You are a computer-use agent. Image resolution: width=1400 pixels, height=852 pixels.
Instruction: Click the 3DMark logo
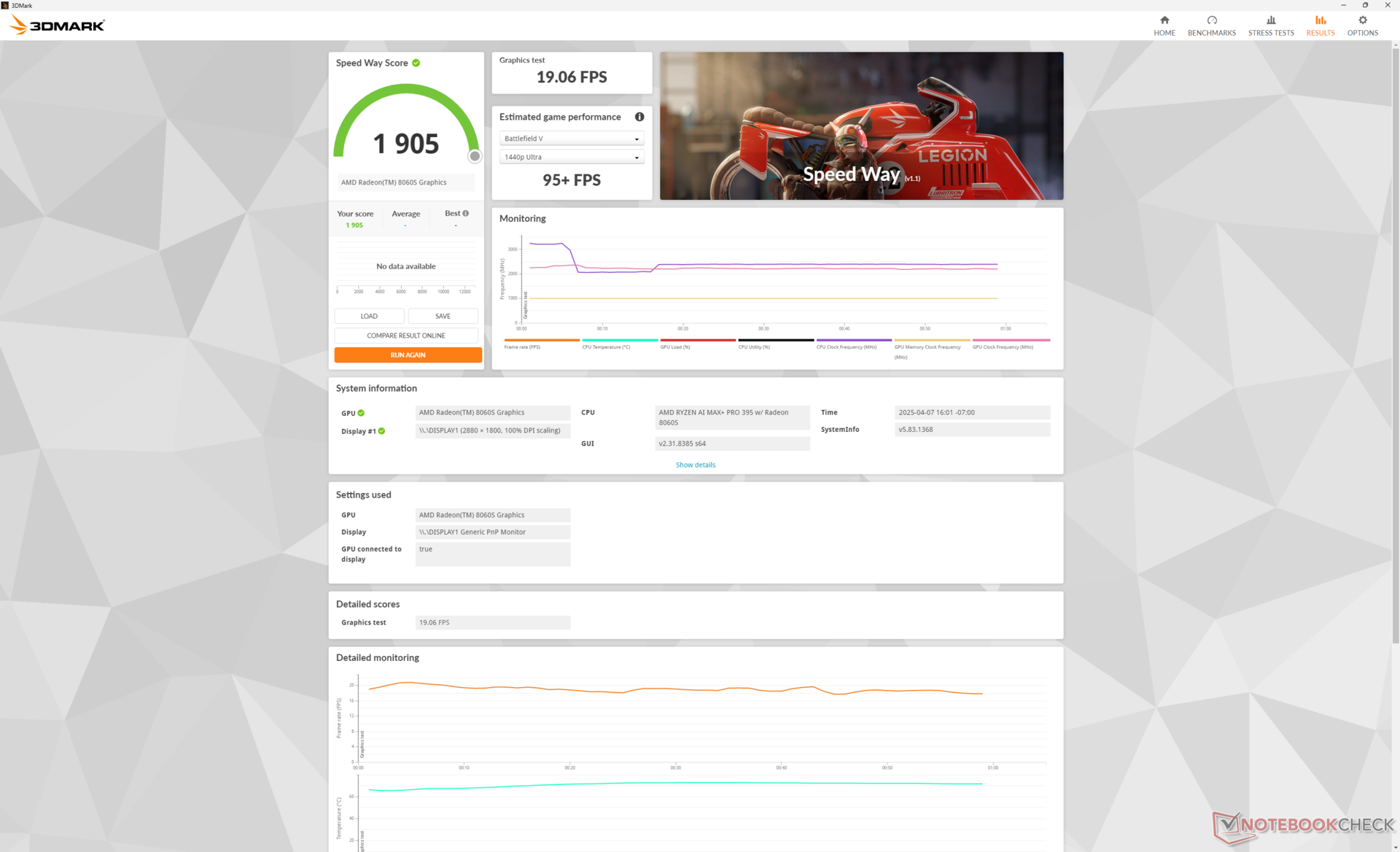[x=58, y=26]
